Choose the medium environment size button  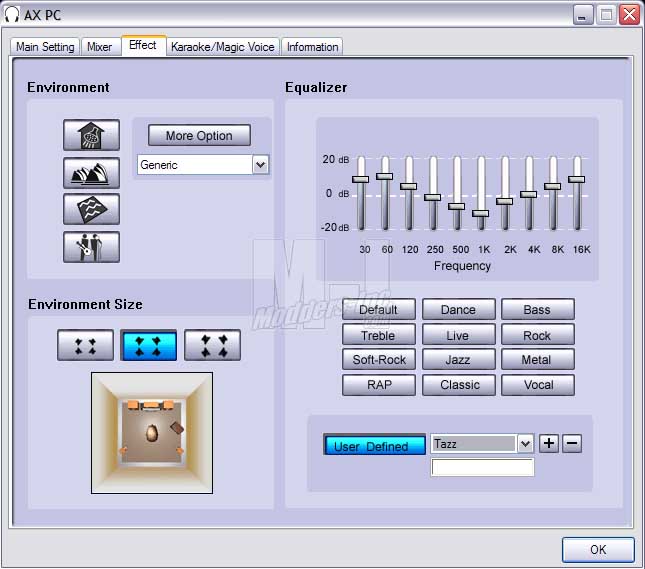coord(148,345)
